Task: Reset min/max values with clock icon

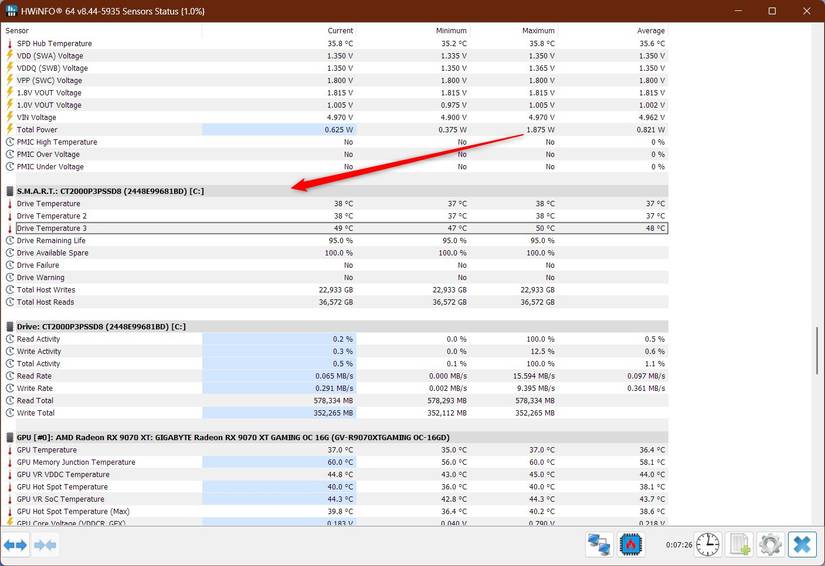Action: pos(707,544)
